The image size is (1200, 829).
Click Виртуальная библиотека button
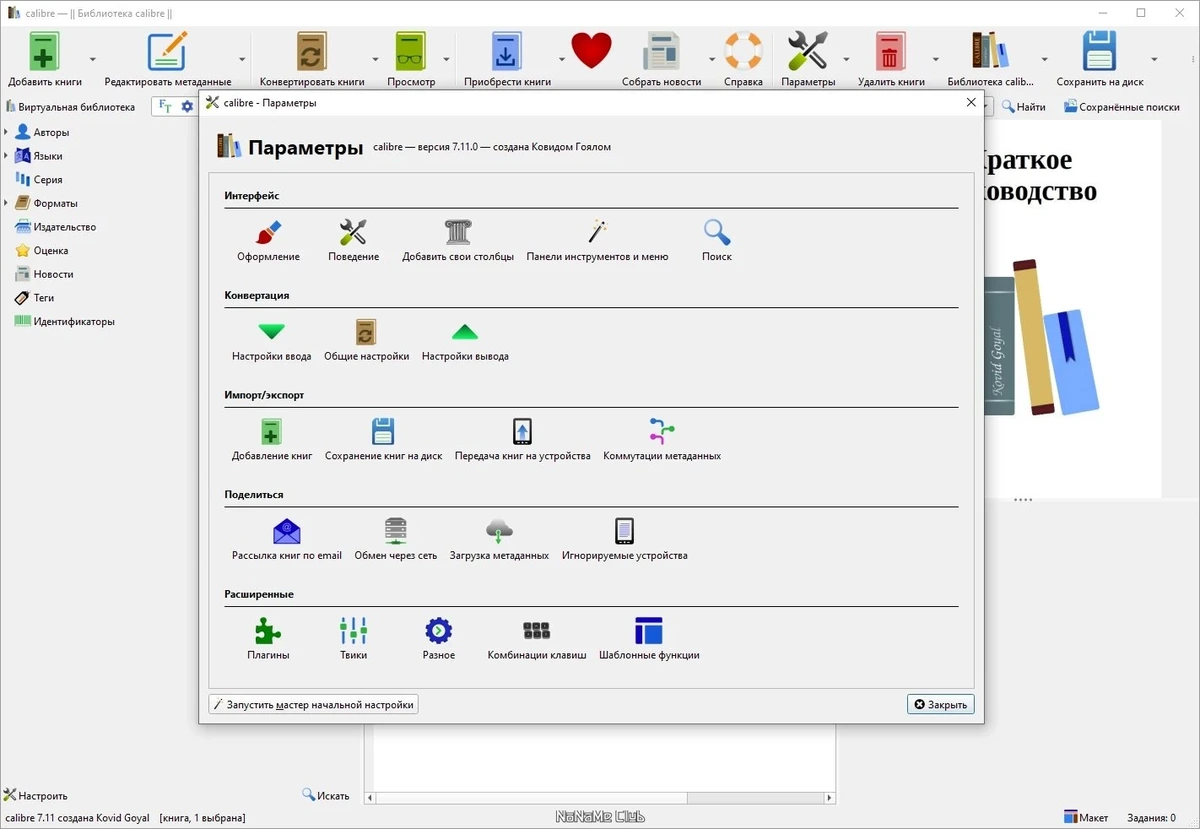coord(70,107)
